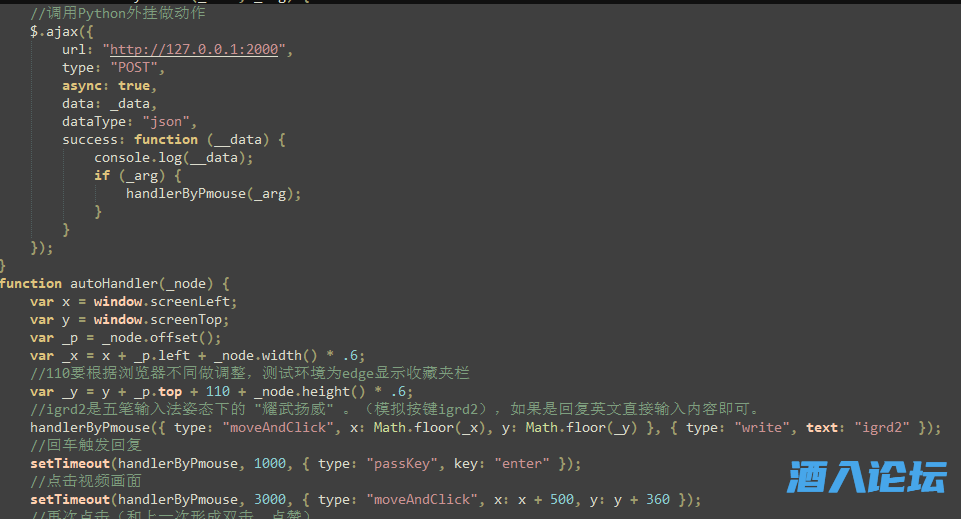
Task: Click the "data: _data," line
Action: [109, 104]
